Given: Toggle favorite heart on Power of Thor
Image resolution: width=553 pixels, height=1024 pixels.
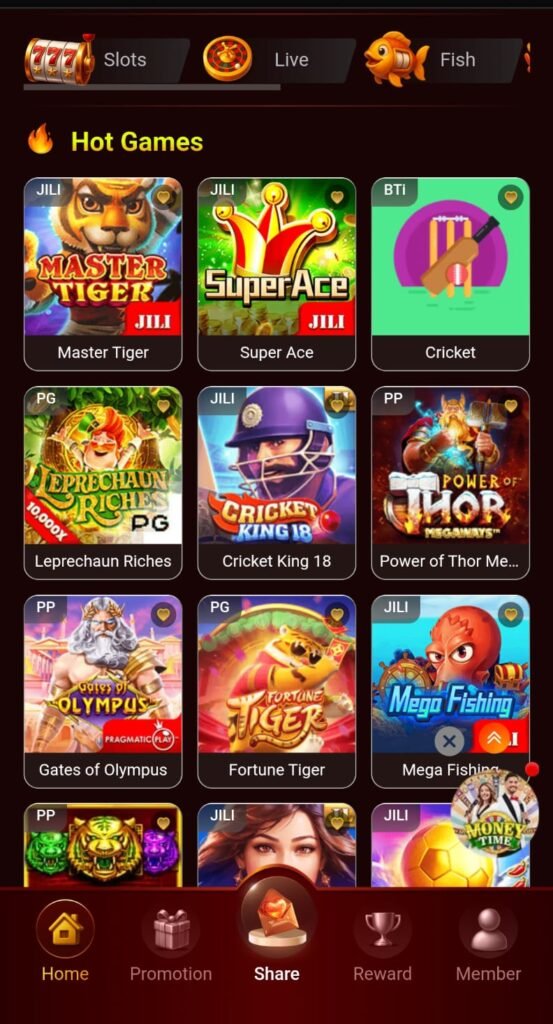Looking at the screenshot, I should click(511, 406).
